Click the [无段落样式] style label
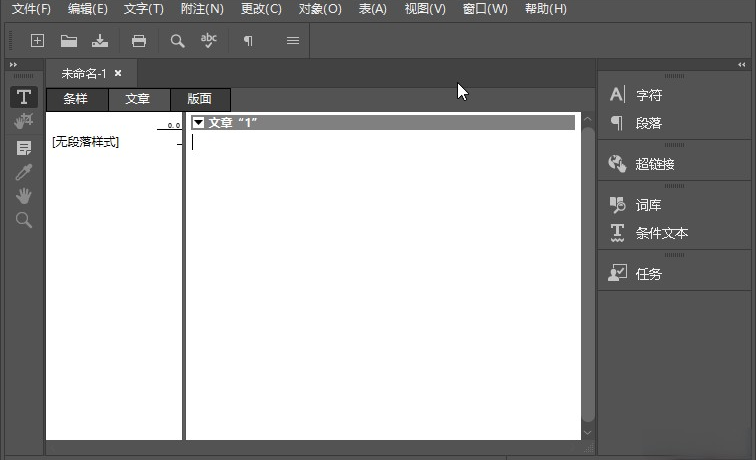Screen dimensions: 756x460 tap(85, 142)
